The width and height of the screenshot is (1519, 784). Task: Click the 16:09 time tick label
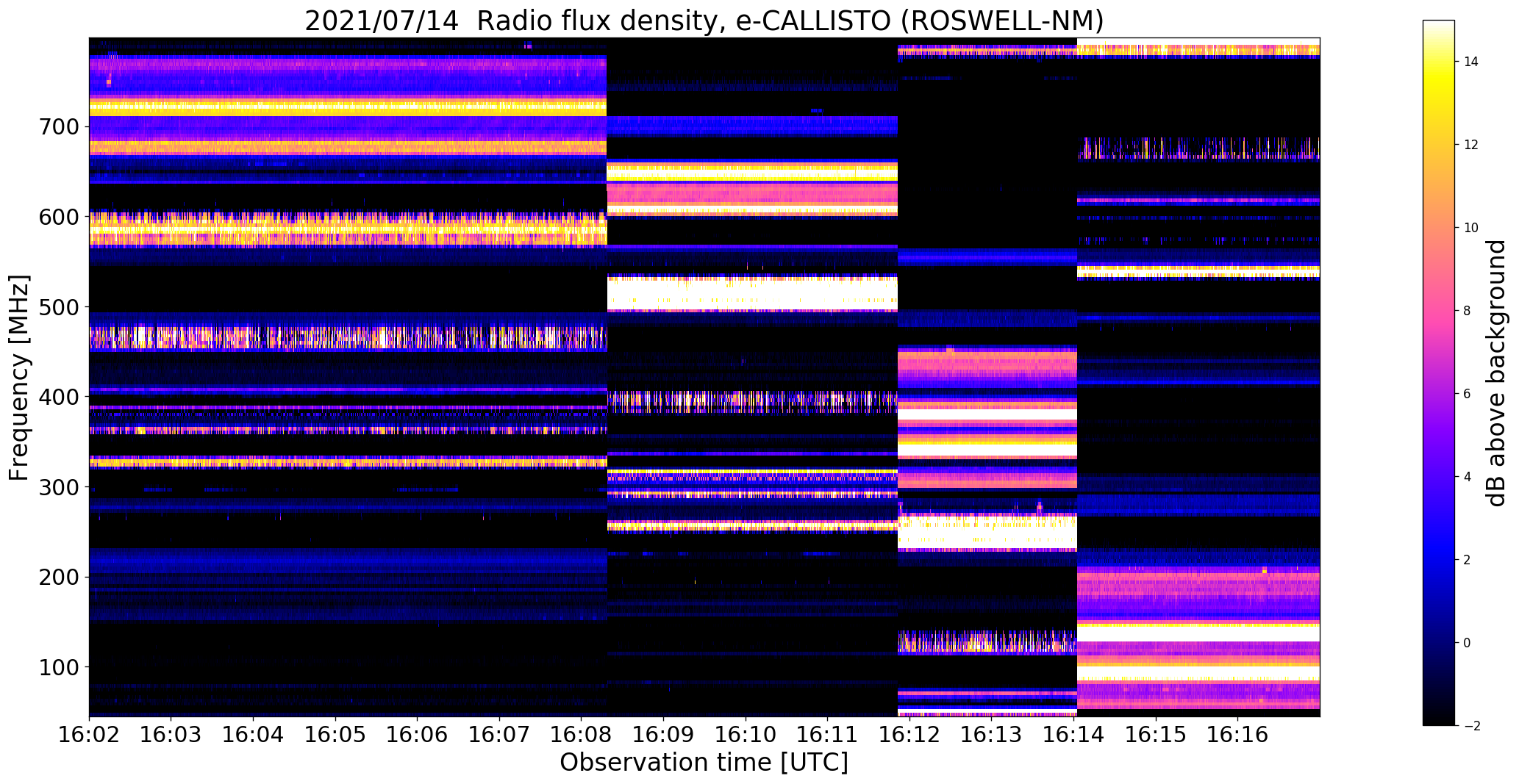664,733
